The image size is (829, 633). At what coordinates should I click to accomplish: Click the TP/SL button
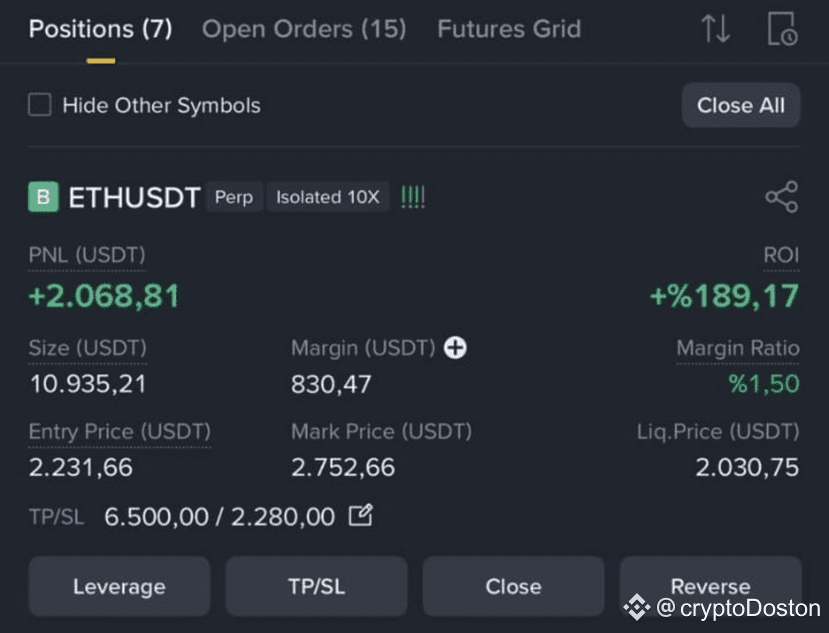[x=317, y=586]
